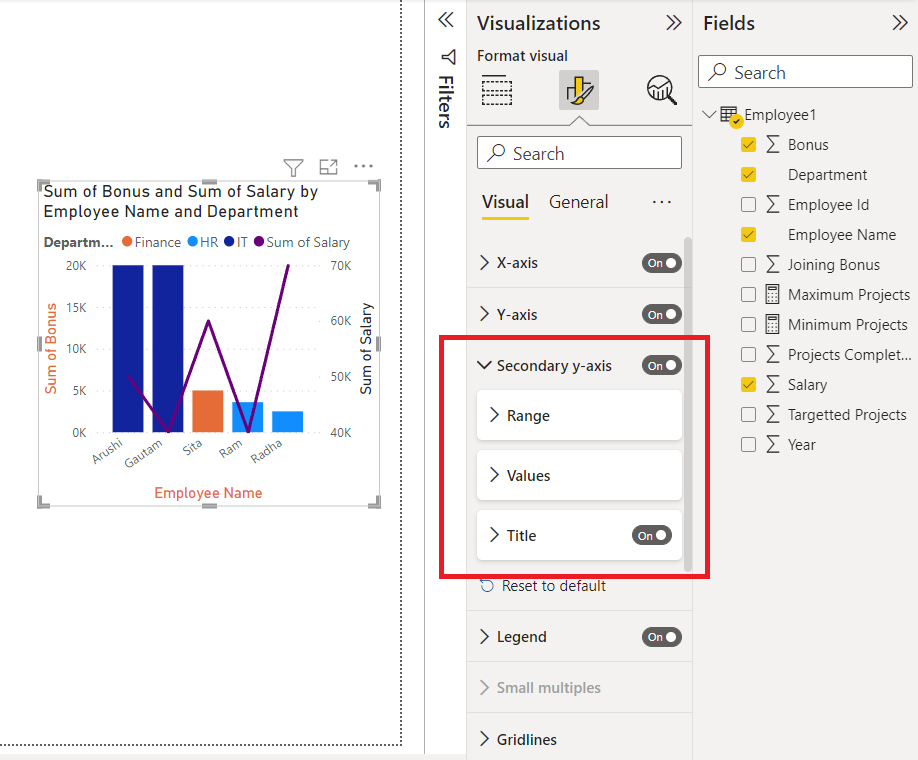
Task: Expand the Y-axis section
Action: (484, 314)
